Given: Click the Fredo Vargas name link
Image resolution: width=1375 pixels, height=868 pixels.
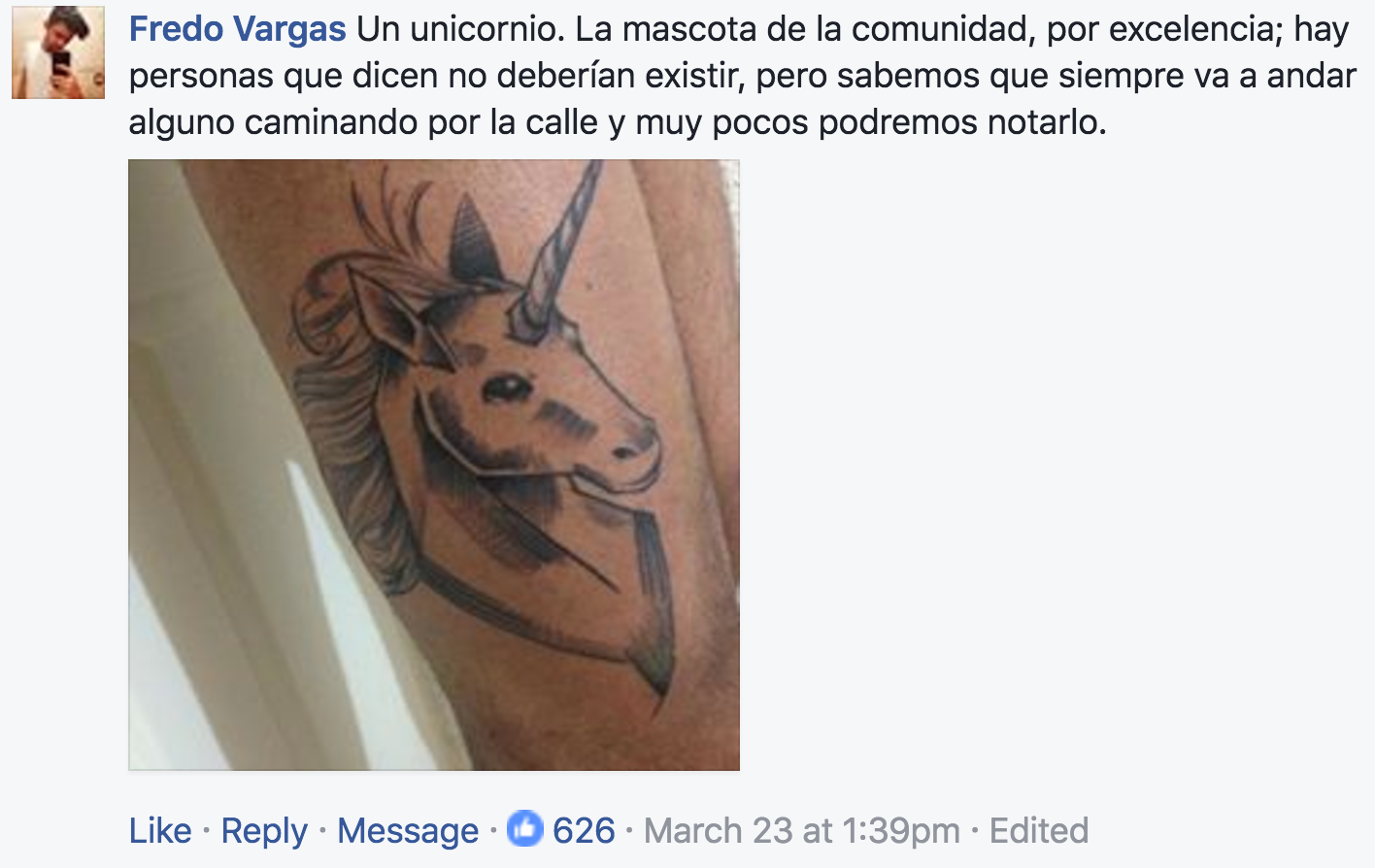Looking at the screenshot, I should tap(238, 29).
